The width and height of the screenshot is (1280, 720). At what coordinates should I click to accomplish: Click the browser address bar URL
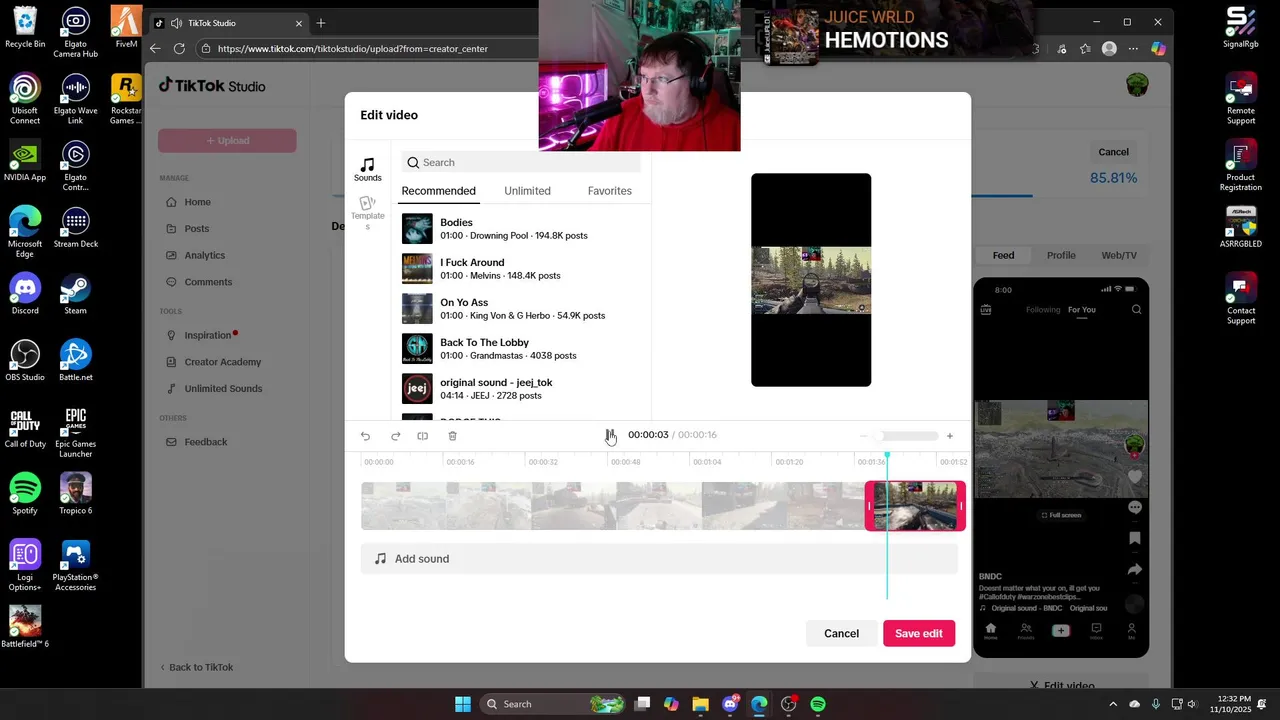click(352, 48)
